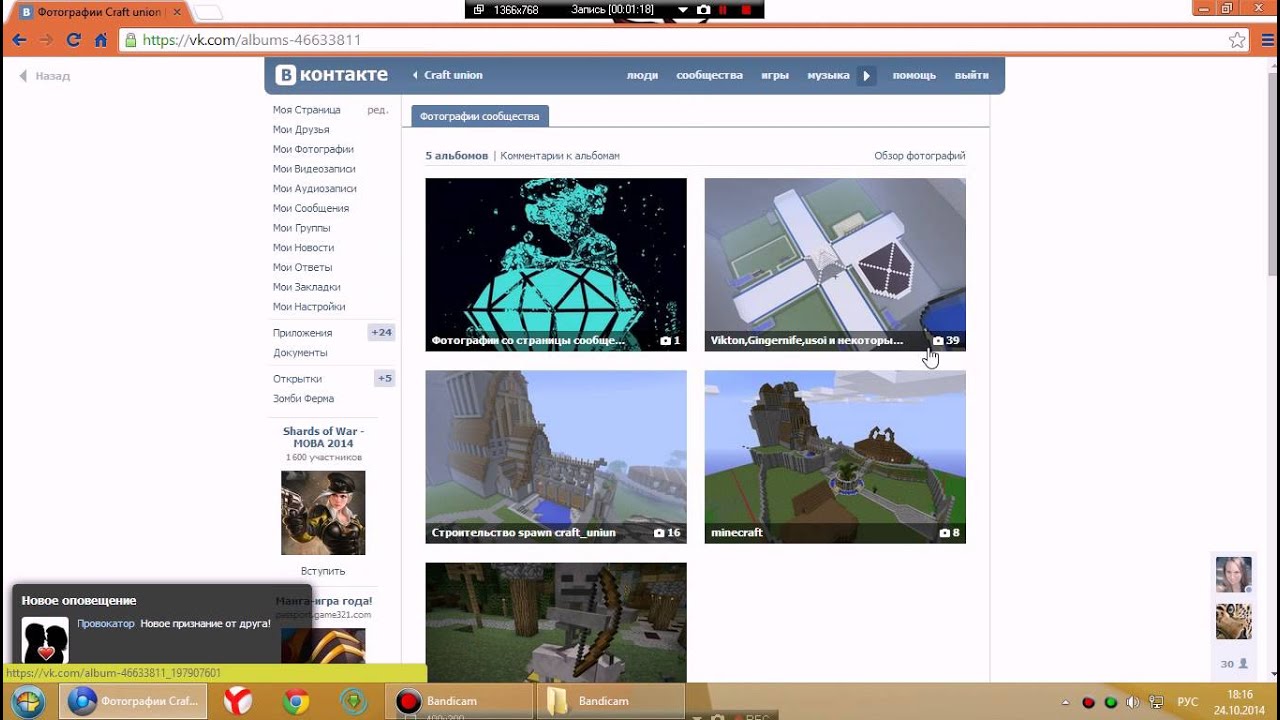Open the Windows Start button
The image size is (1280, 720).
click(28, 701)
